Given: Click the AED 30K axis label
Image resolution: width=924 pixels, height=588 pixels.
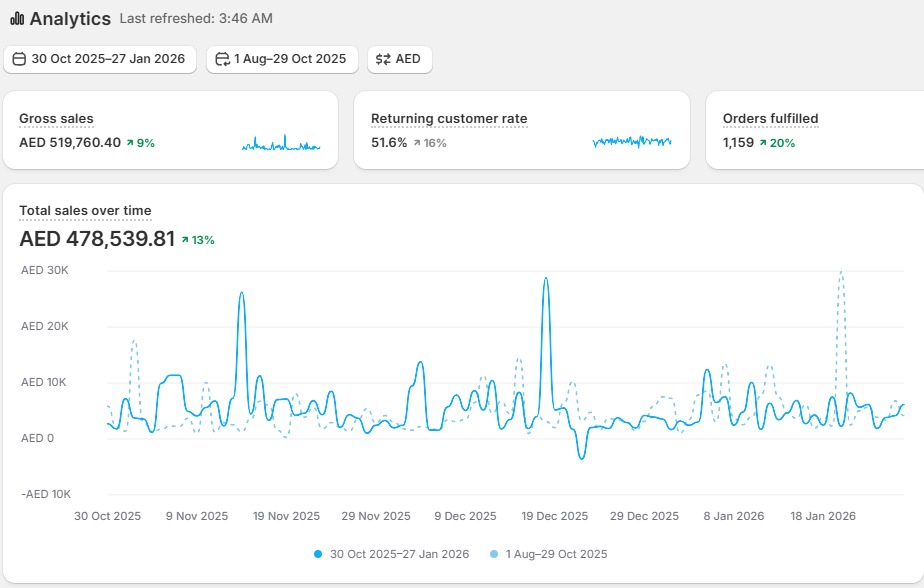Looking at the screenshot, I should click(45, 270).
